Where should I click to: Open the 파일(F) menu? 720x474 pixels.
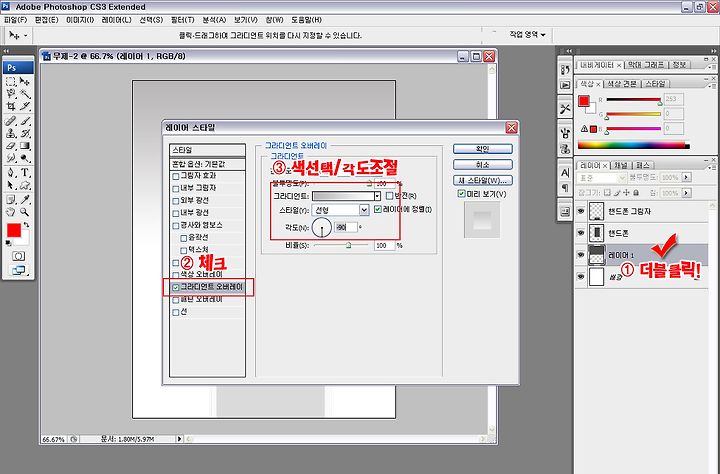click(x=16, y=20)
